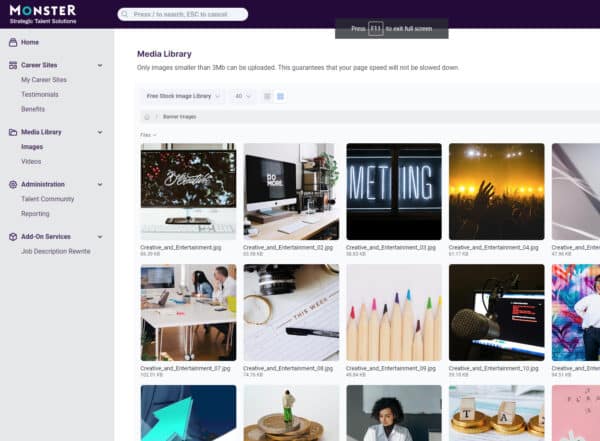Open Testimonials page
Viewport: 600px width, 441px height.
click(x=40, y=94)
